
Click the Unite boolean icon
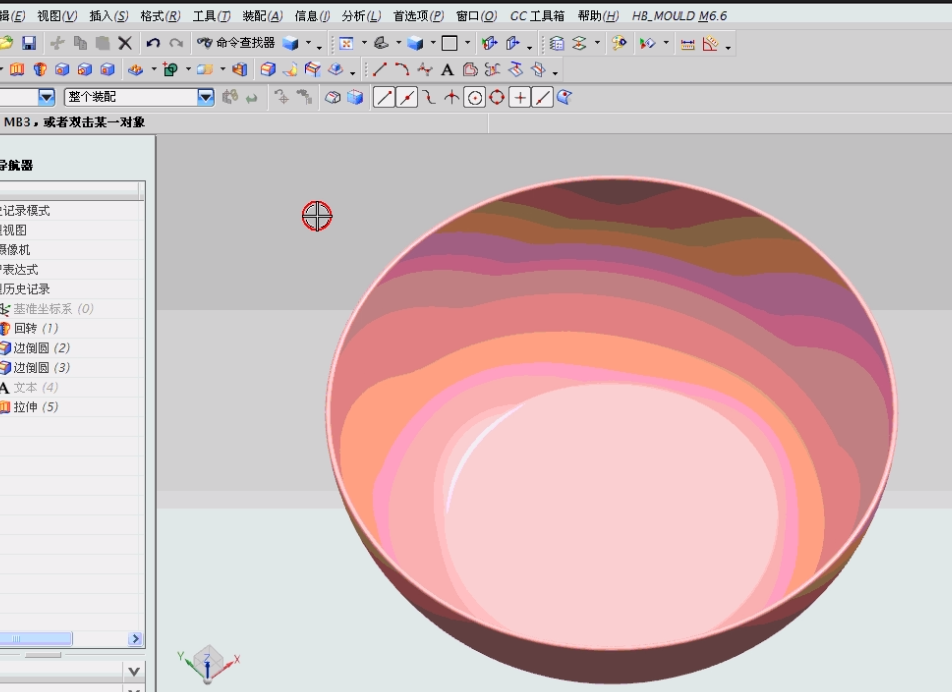tap(171, 70)
